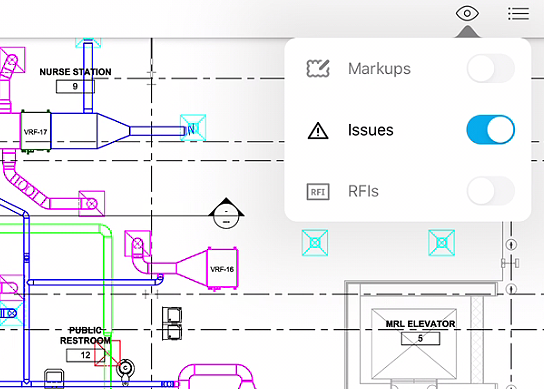Click the cyan diffuser beside the blue duct
This screenshot has width=544, height=389.
193,128
